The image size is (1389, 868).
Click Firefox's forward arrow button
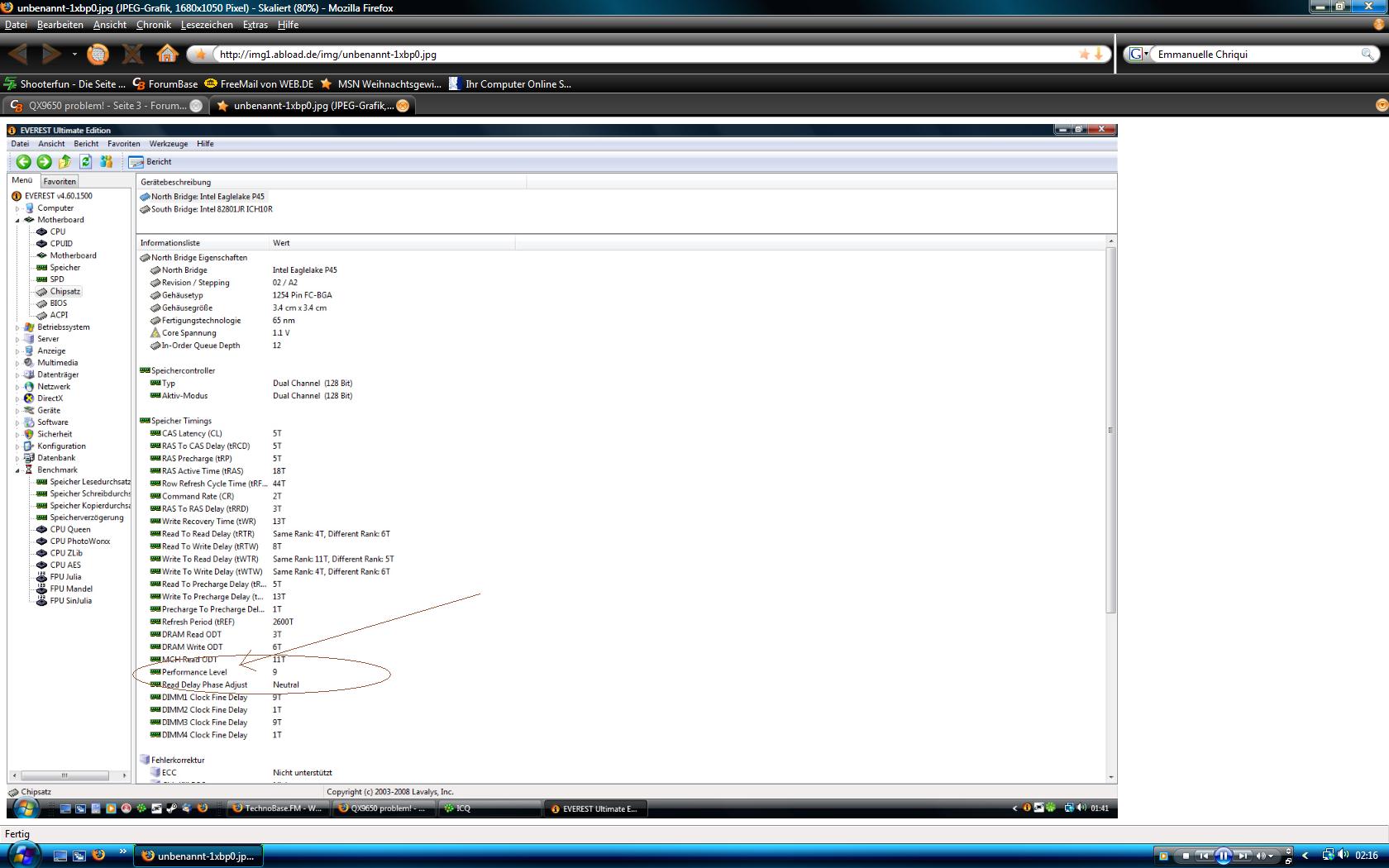coord(50,55)
